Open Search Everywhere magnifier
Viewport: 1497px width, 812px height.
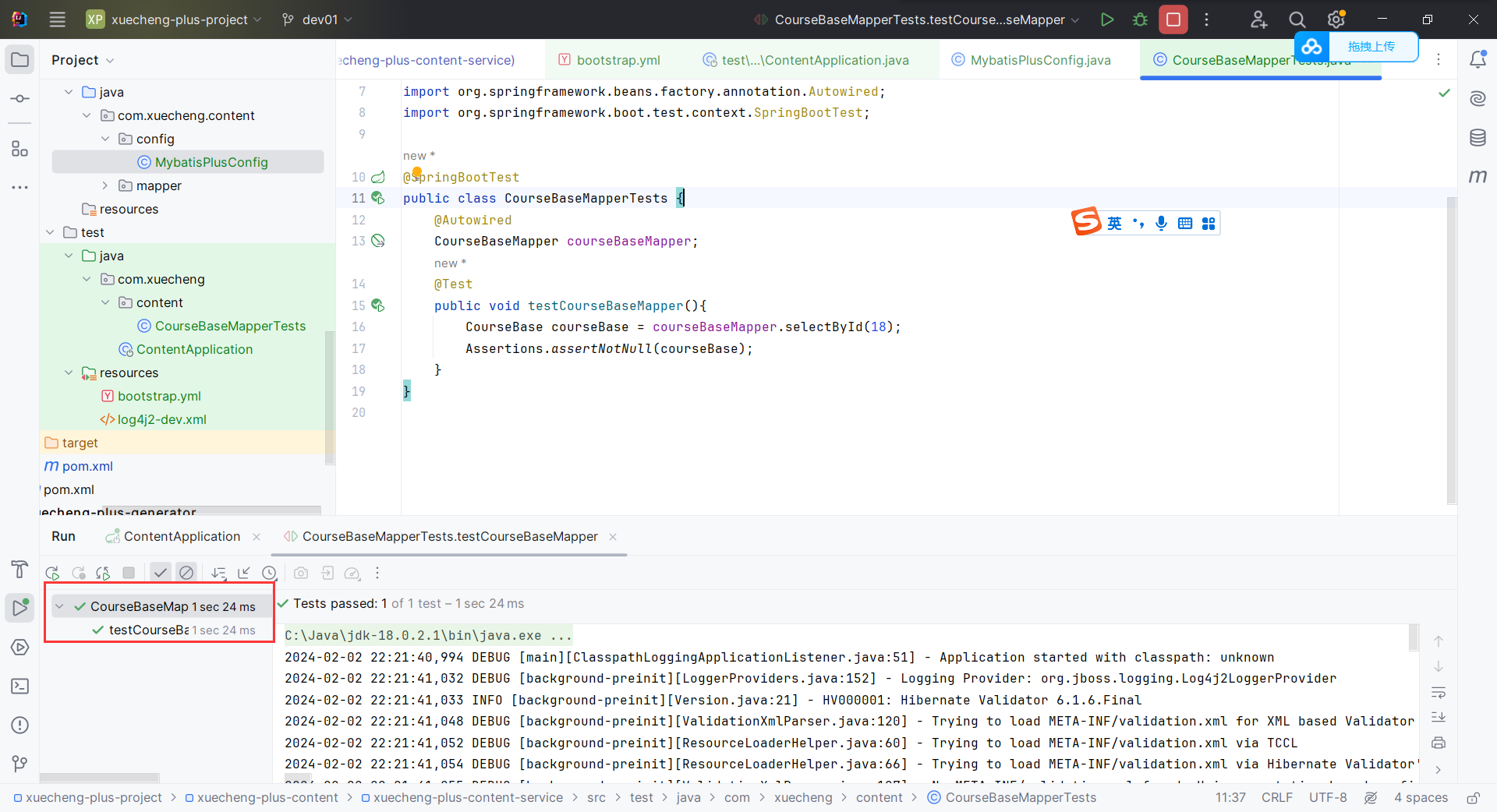coord(1297,19)
